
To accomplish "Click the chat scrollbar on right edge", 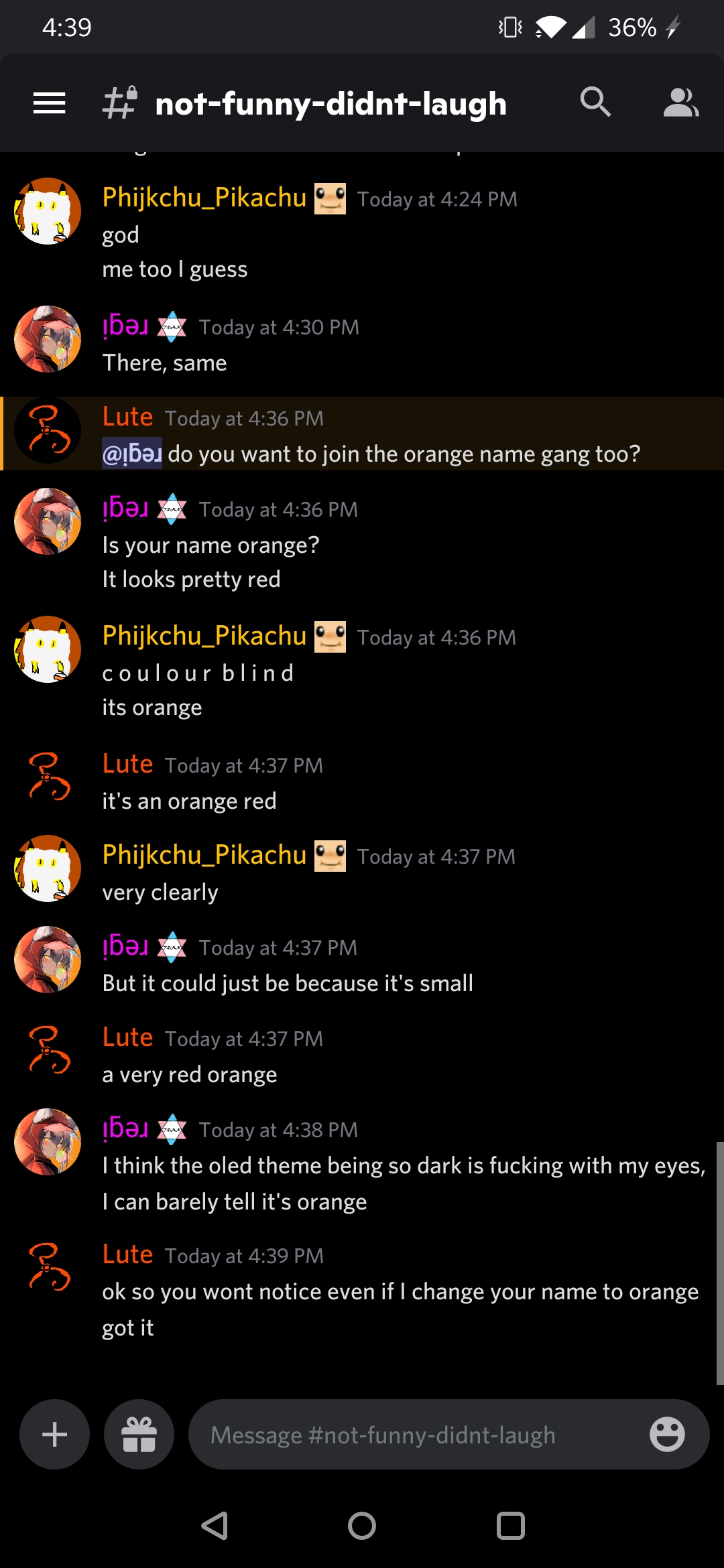I will point(719,1263).
